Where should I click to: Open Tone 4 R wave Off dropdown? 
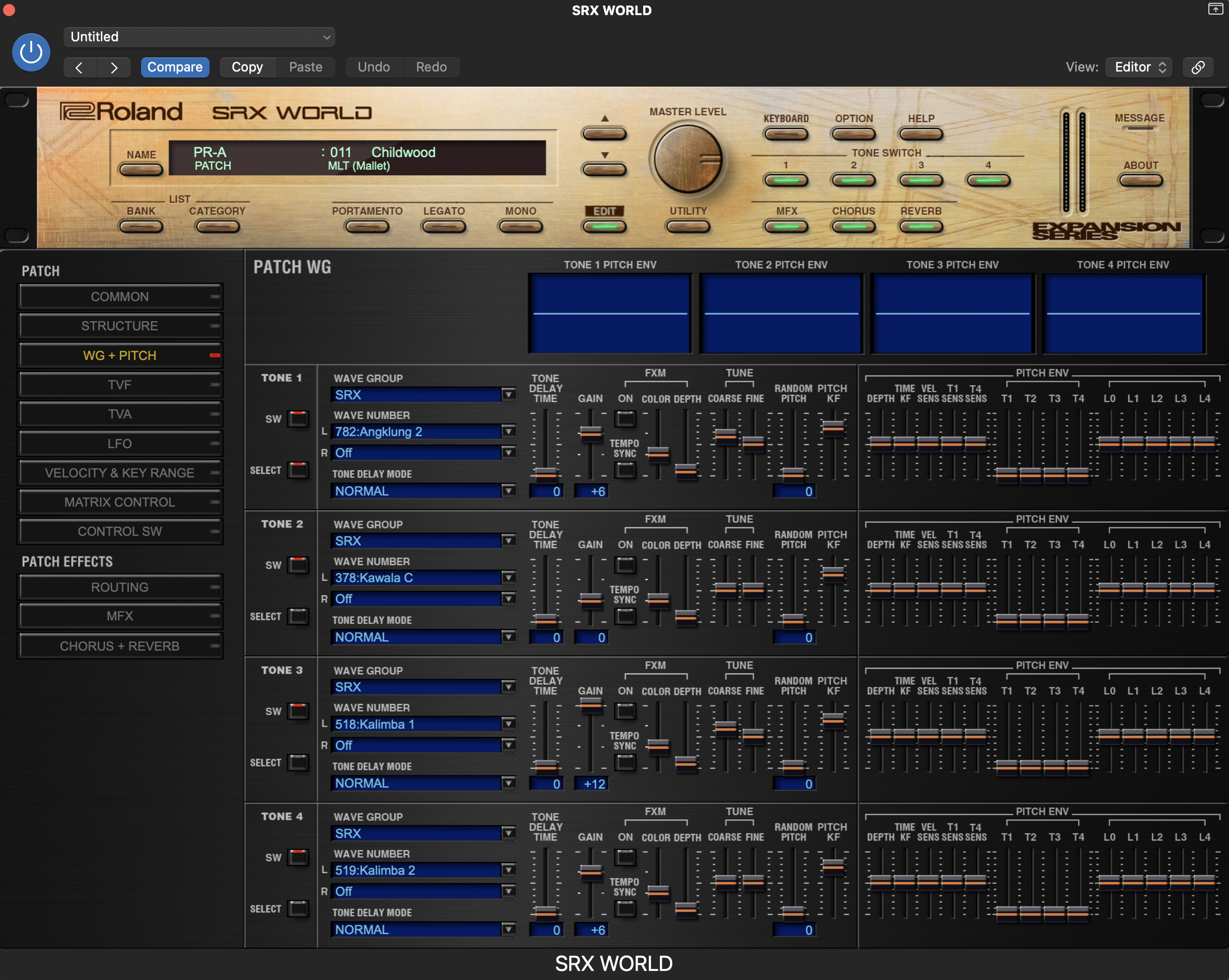(x=423, y=891)
